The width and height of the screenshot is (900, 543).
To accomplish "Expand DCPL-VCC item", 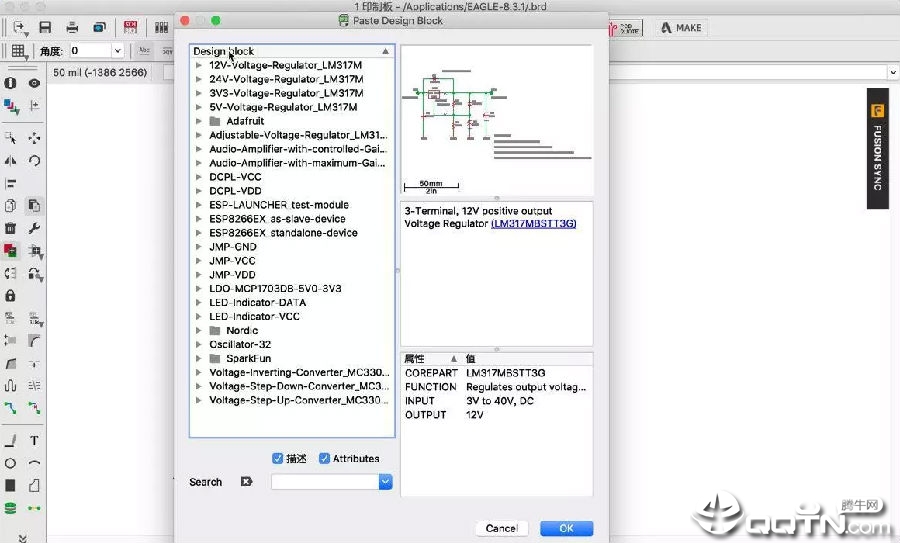I will coord(199,177).
